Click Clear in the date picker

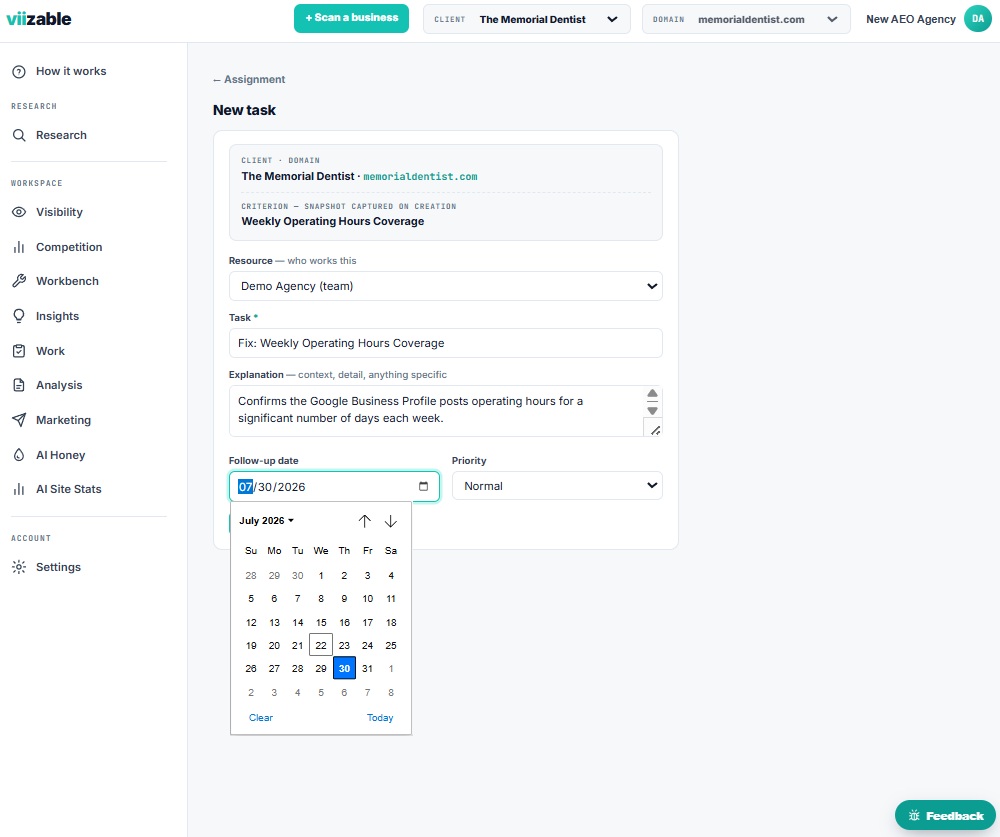(260, 718)
